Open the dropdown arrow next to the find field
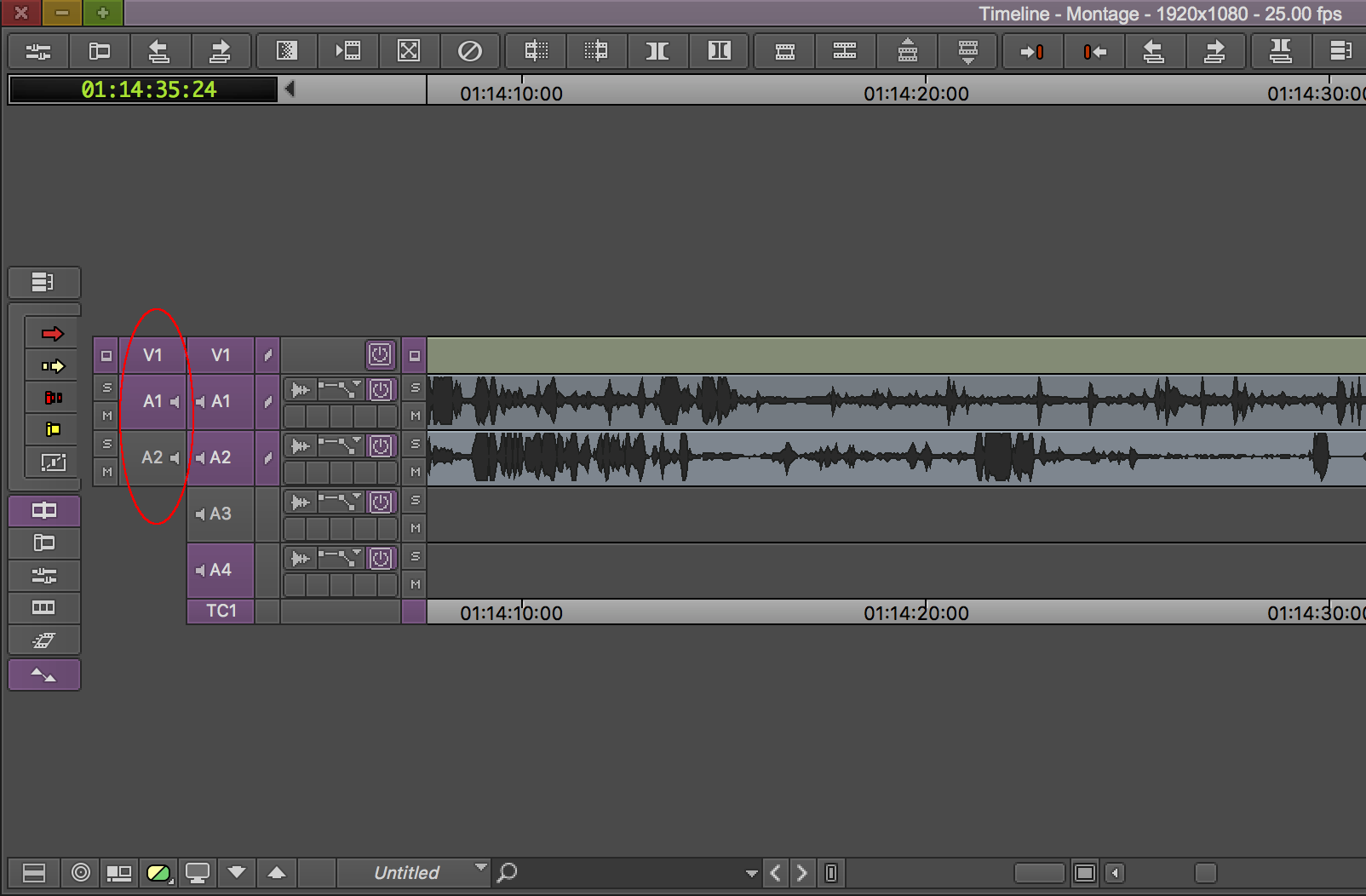The height and width of the screenshot is (896, 1366). 751,873
